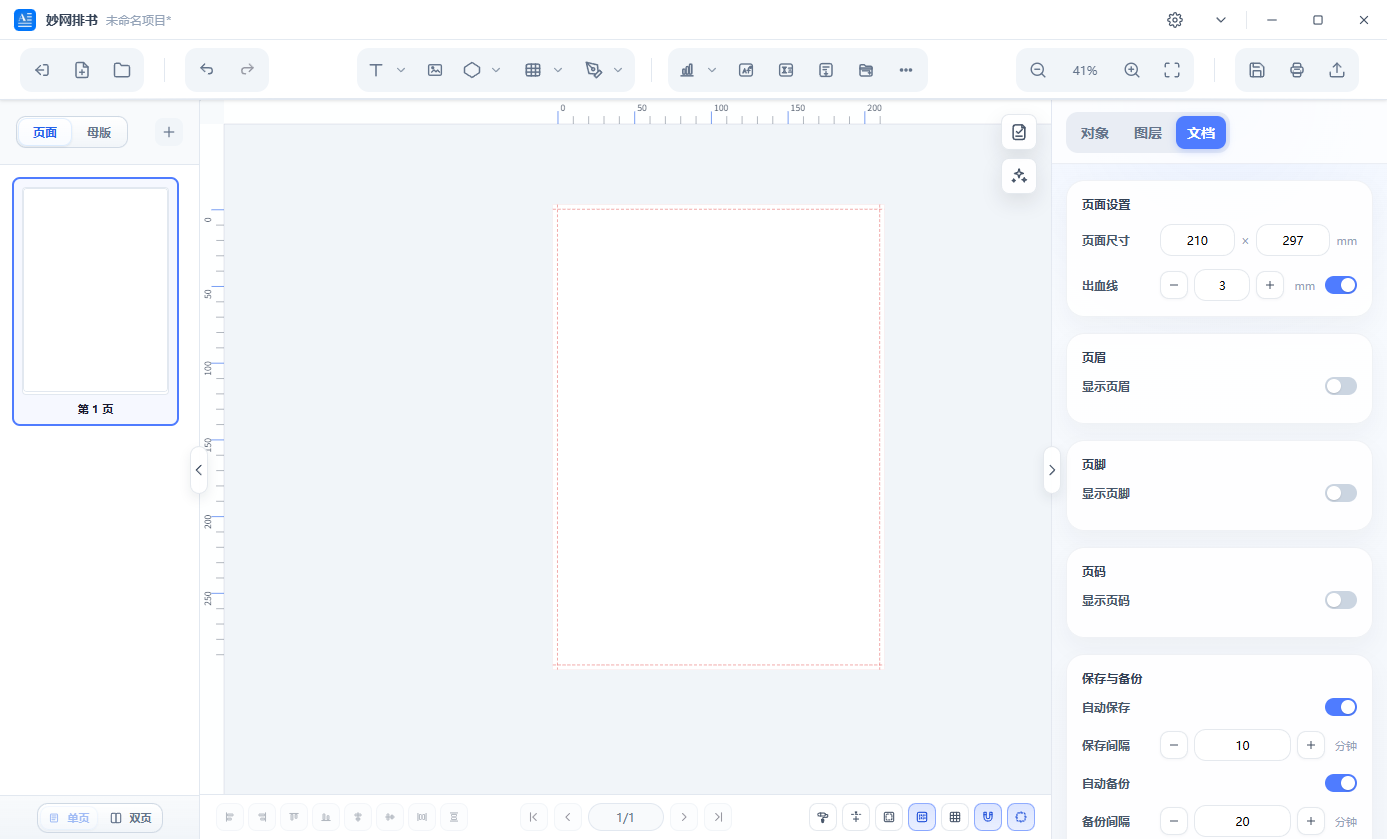Undo the last action
This screenshot has height=839, width=1387.
[207, 70]
